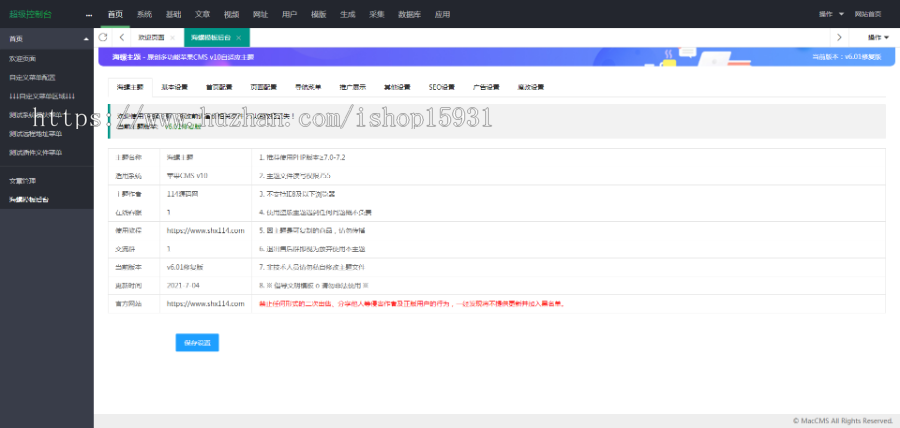The image size is (900, 428).
Task: Open 欢迎页面 in the sidebar
Action: 22,59
